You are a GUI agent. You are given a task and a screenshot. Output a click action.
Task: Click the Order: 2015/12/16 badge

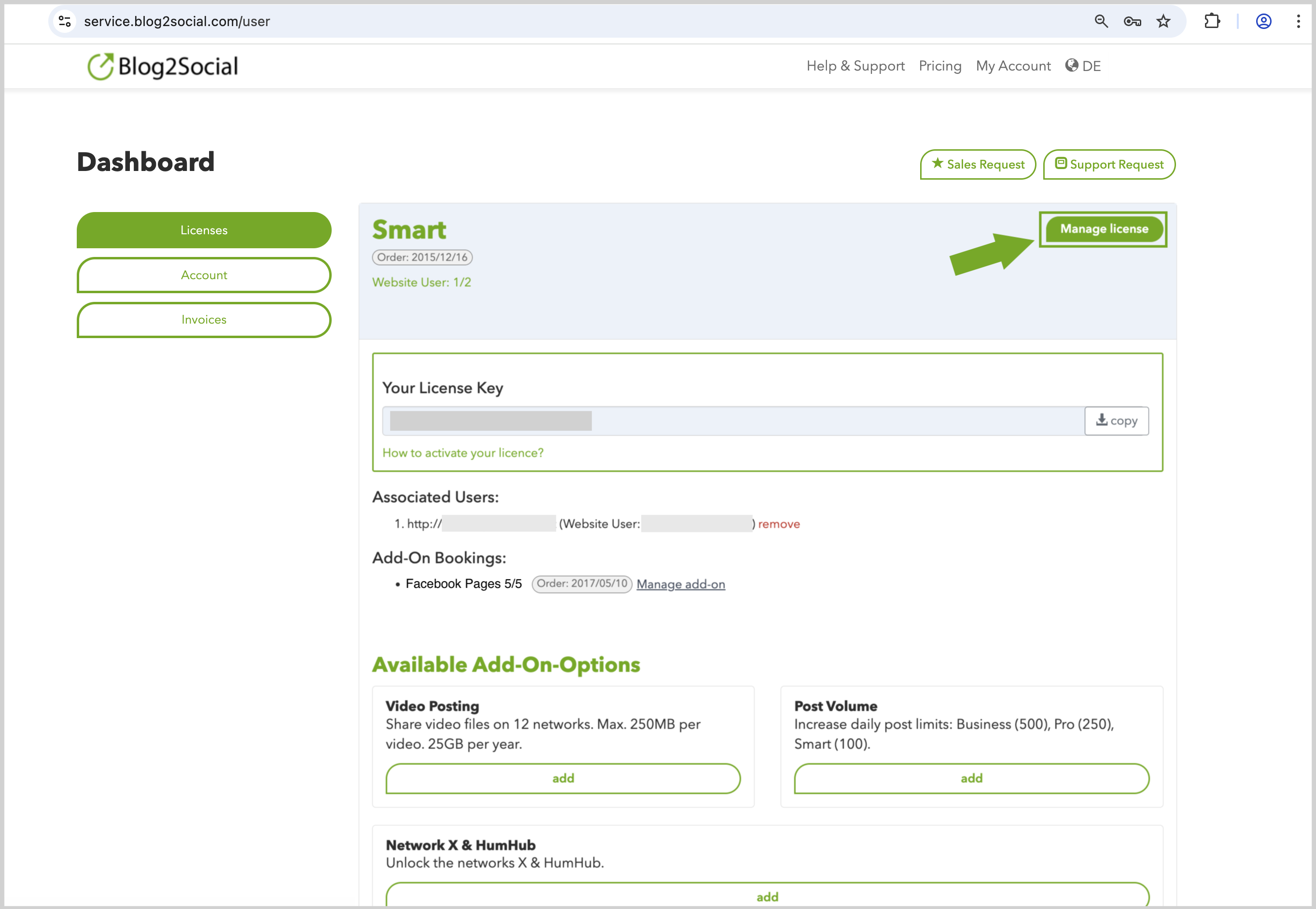tap(422, 257)
